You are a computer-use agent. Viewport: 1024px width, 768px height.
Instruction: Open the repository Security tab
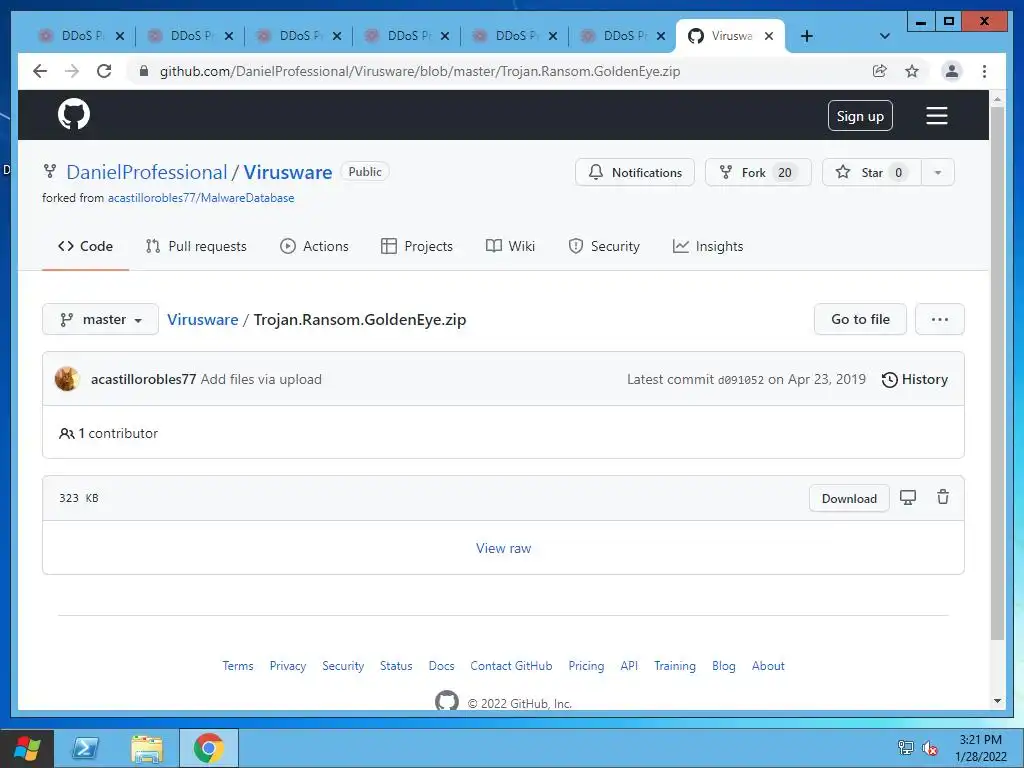[x=604, y=246]
